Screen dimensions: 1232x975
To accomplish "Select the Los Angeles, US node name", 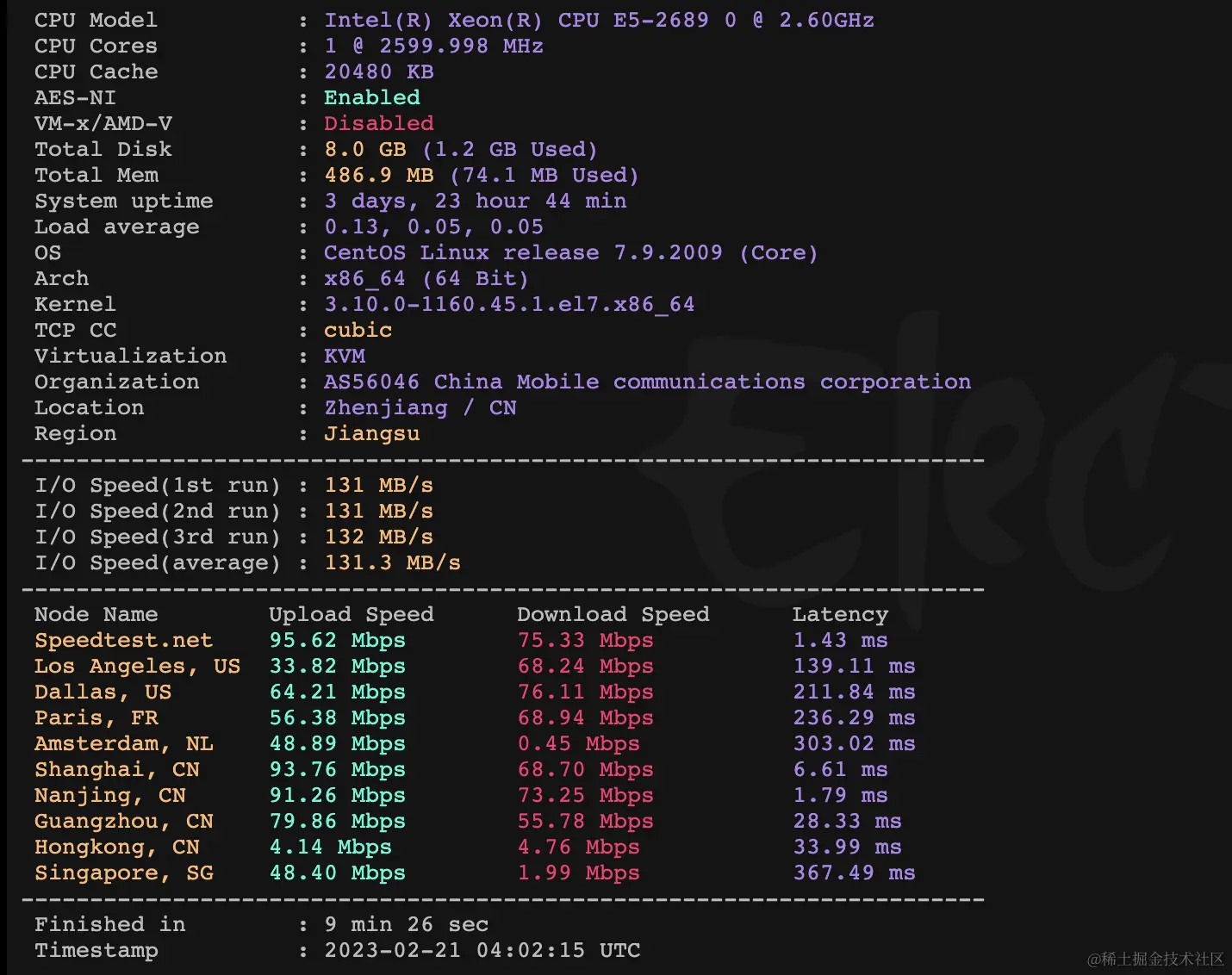I will click(x=137, y=666).
